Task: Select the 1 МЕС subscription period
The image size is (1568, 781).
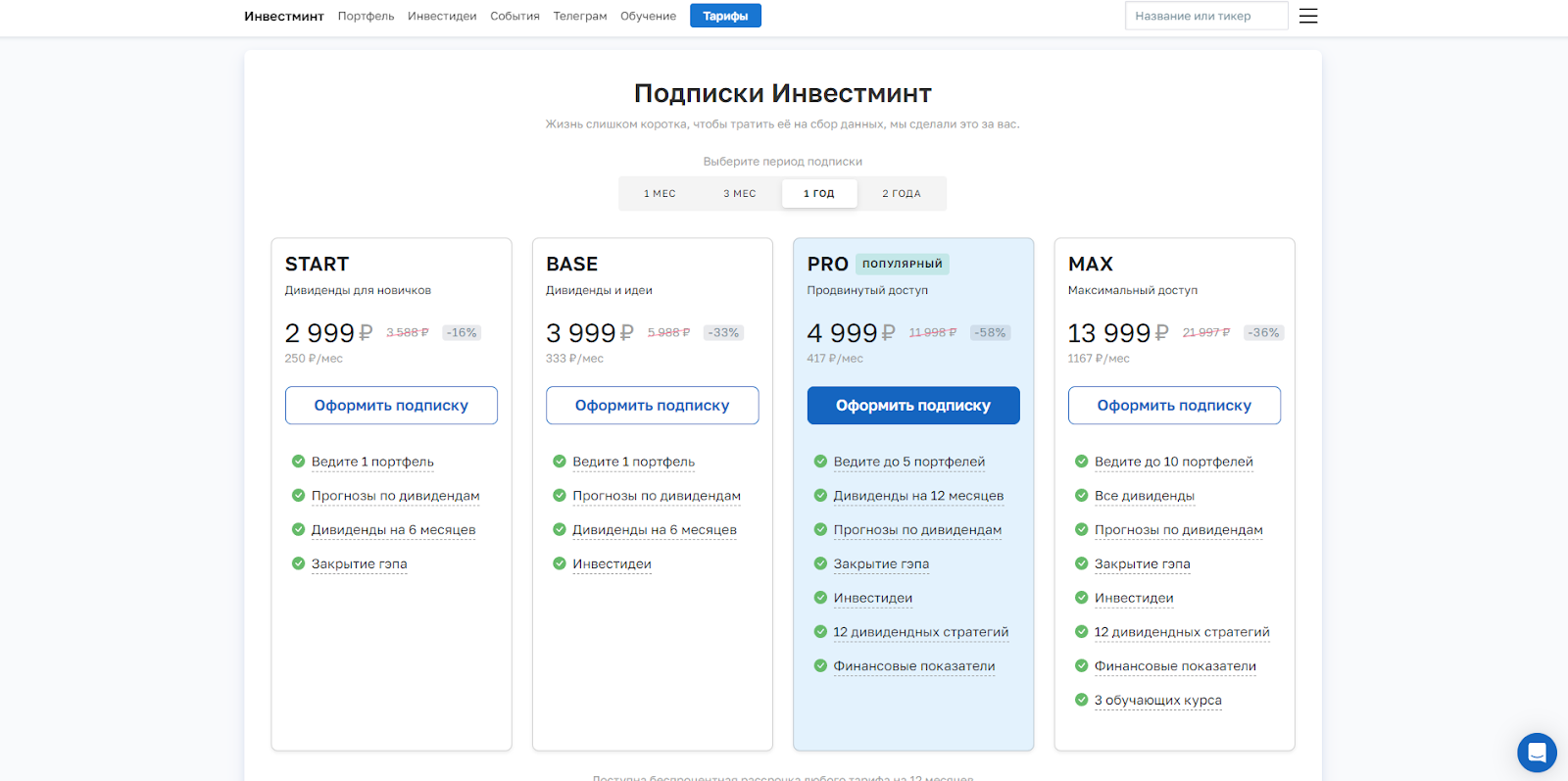Action: point(660,193)
